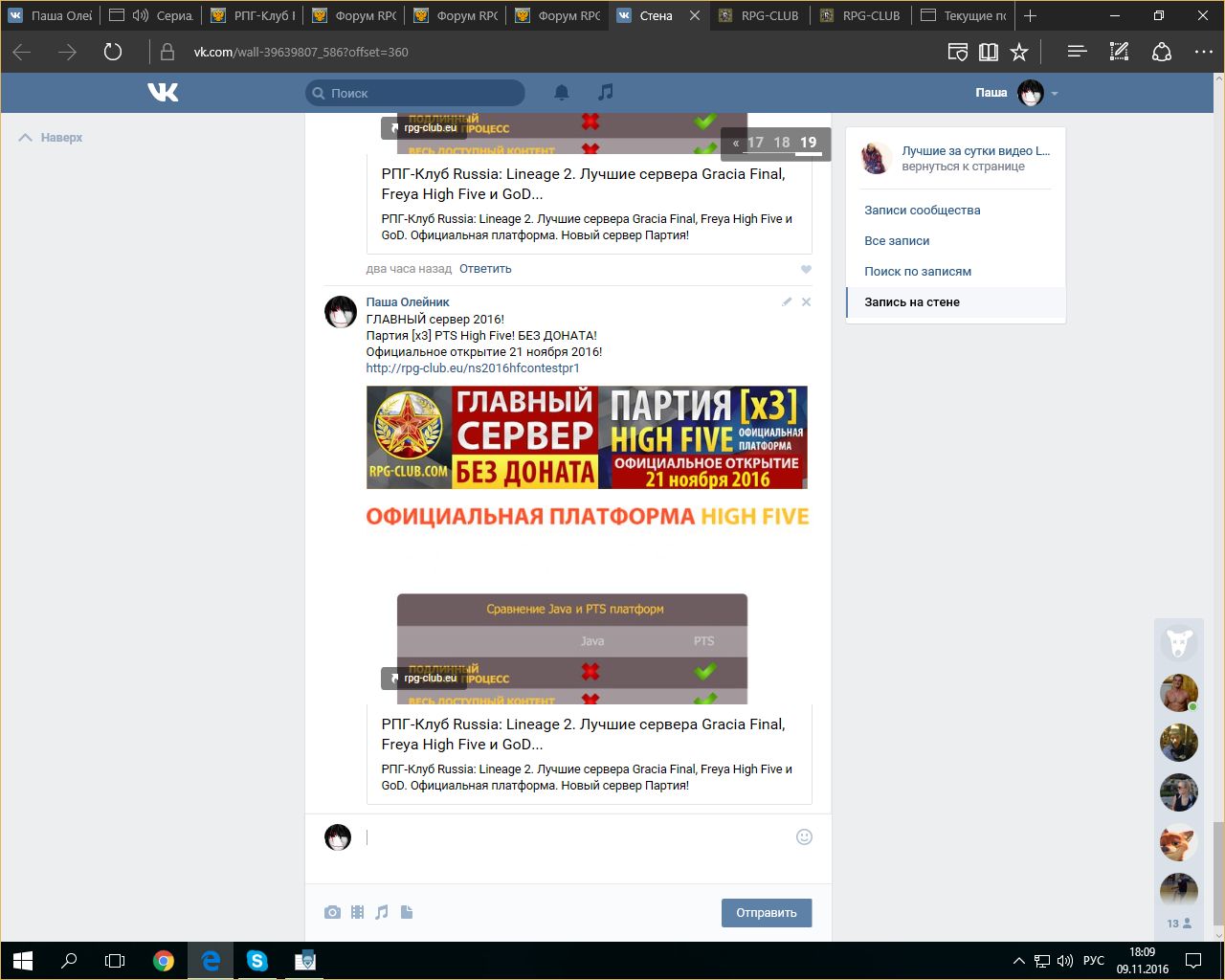
Task: Open Edge more options ellipsis
Action: (1204, 52)
